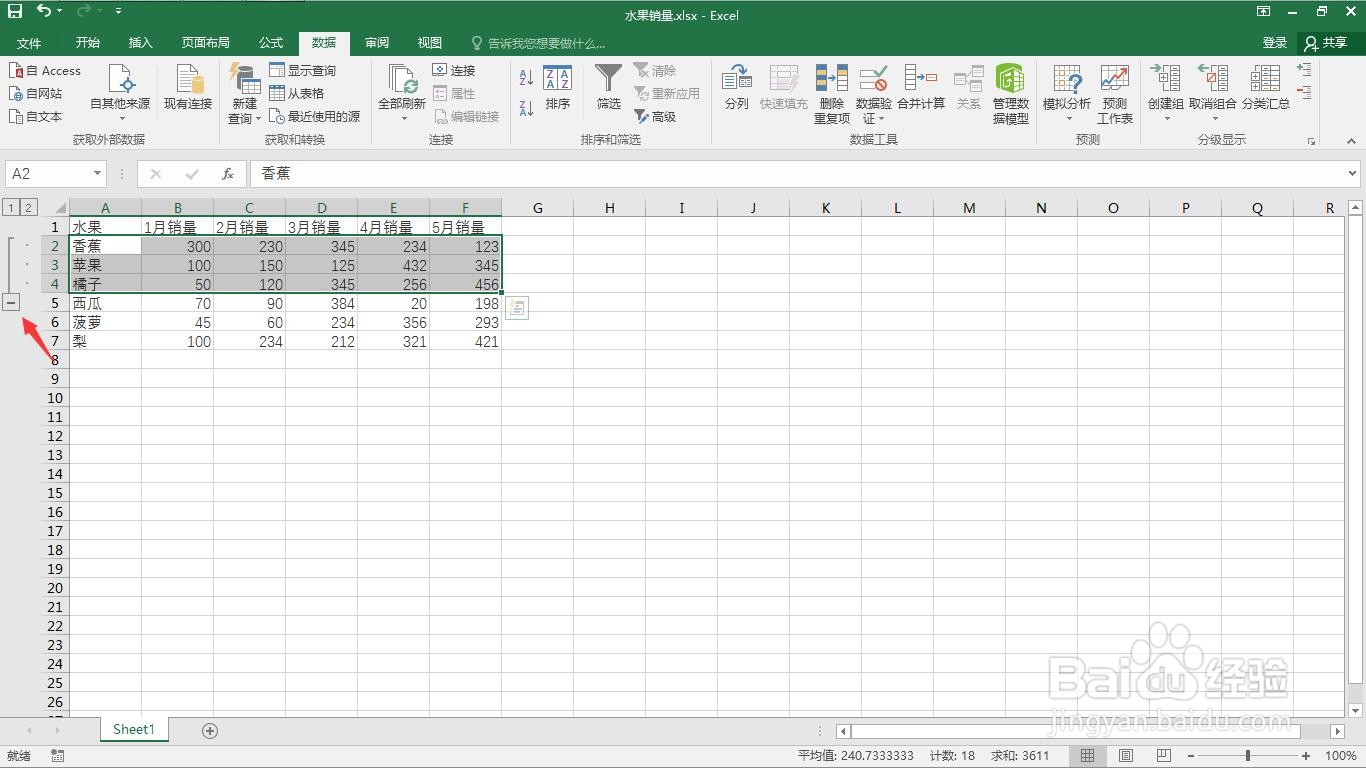Open existing connections (现有连接)

[188, 88]
